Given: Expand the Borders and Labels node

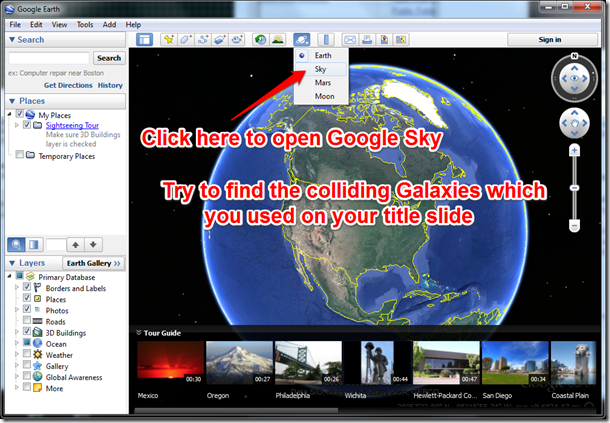Looking at the screenshot, I should [17, 287].
